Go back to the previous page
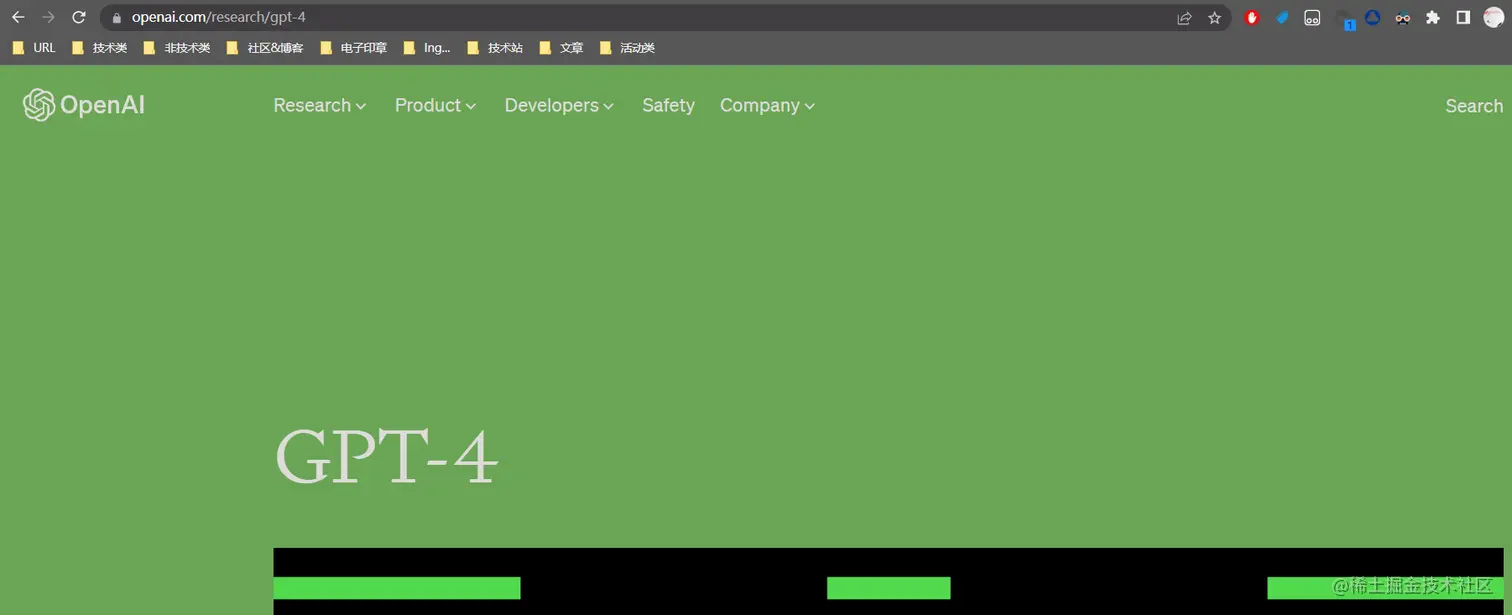 coord(18,17)
